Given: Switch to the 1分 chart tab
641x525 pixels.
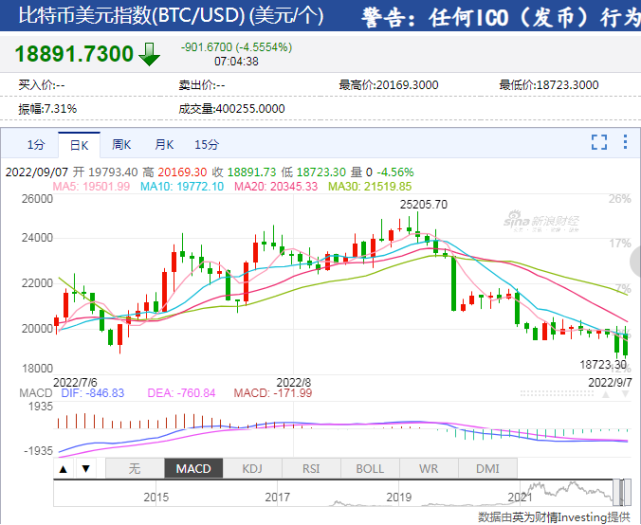Looking at the screenshot, I should click(x=36, y=144).
